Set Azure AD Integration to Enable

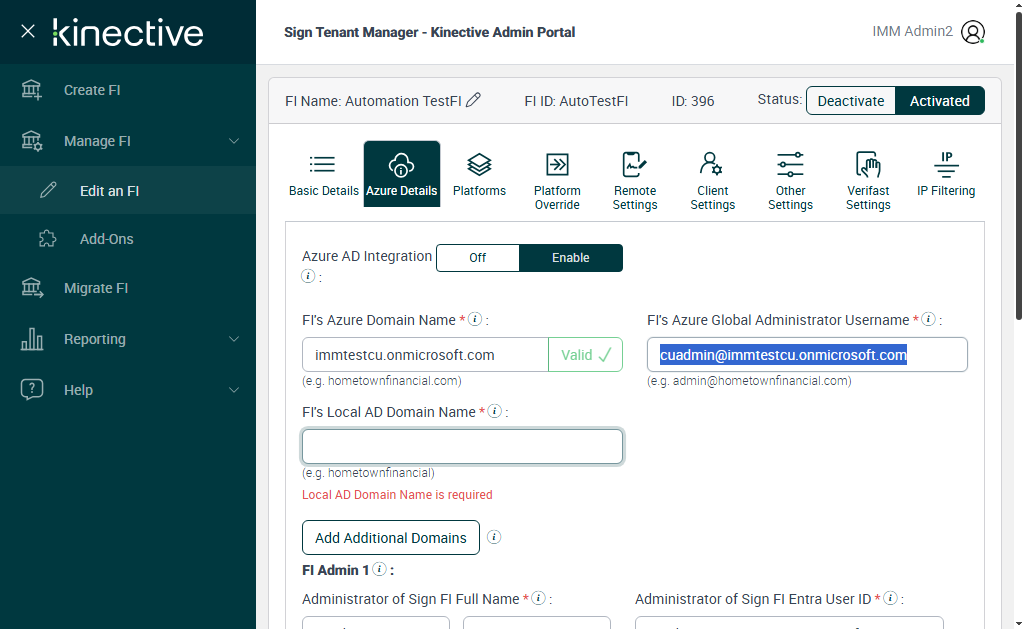(571, 258)
